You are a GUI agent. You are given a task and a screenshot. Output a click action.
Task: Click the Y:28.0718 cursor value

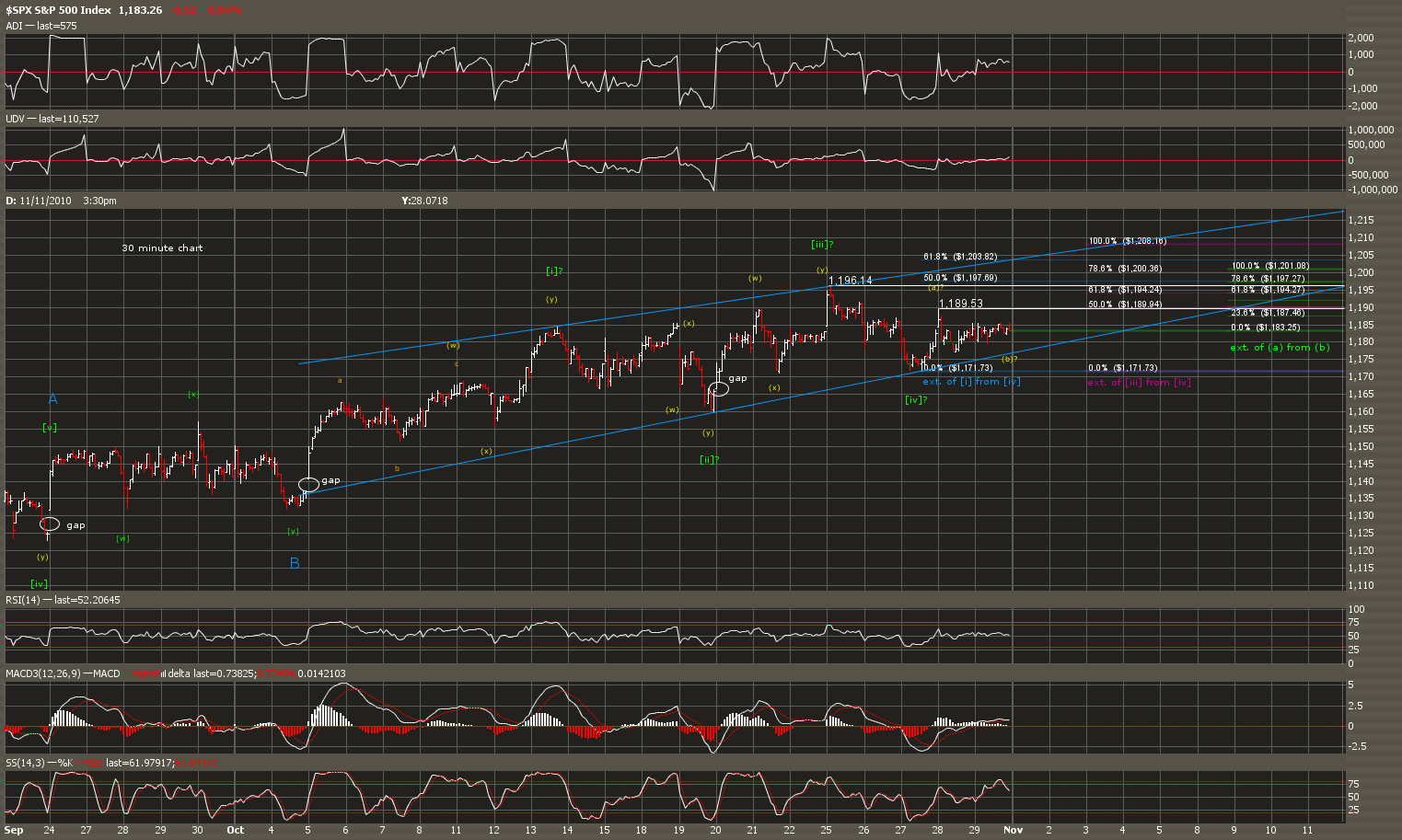(424, 201)
